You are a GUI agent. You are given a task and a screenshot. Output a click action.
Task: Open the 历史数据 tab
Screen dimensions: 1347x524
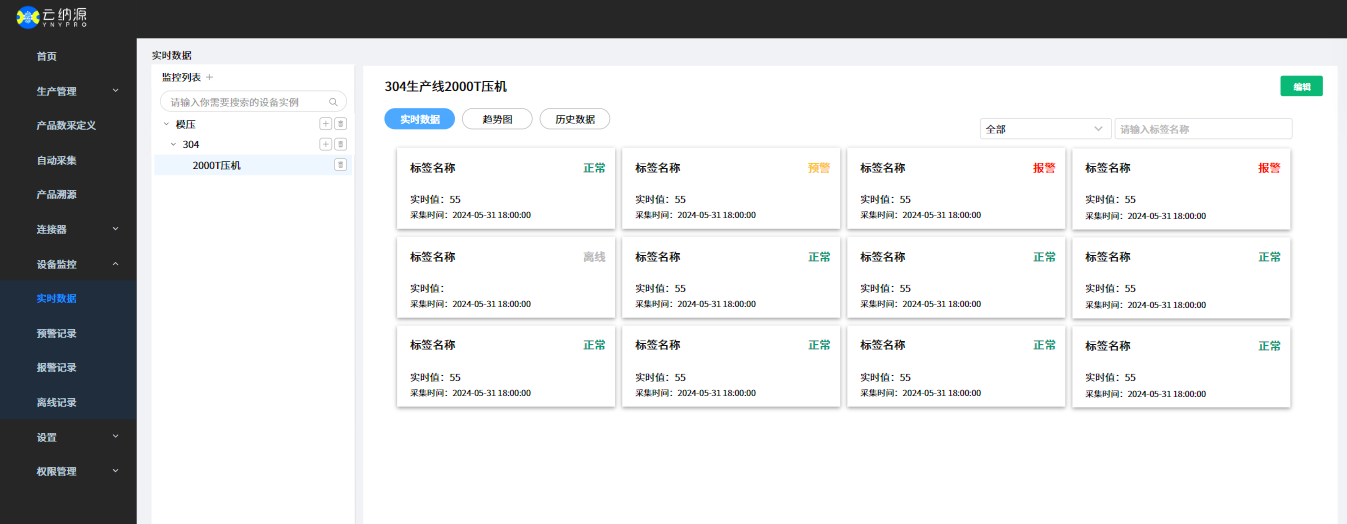click(x=574, y=119)
